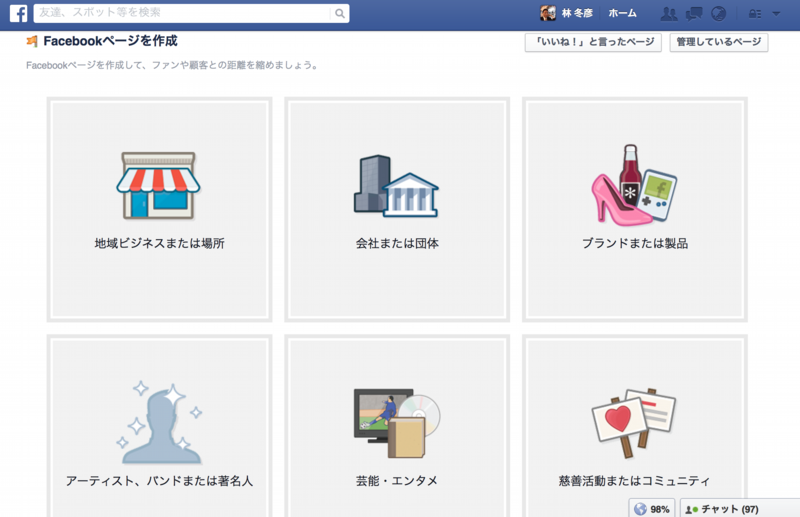Open the 林 冬彦 profile name link
The height and width of the screenshot is (517, 800).
click(578, 14)
